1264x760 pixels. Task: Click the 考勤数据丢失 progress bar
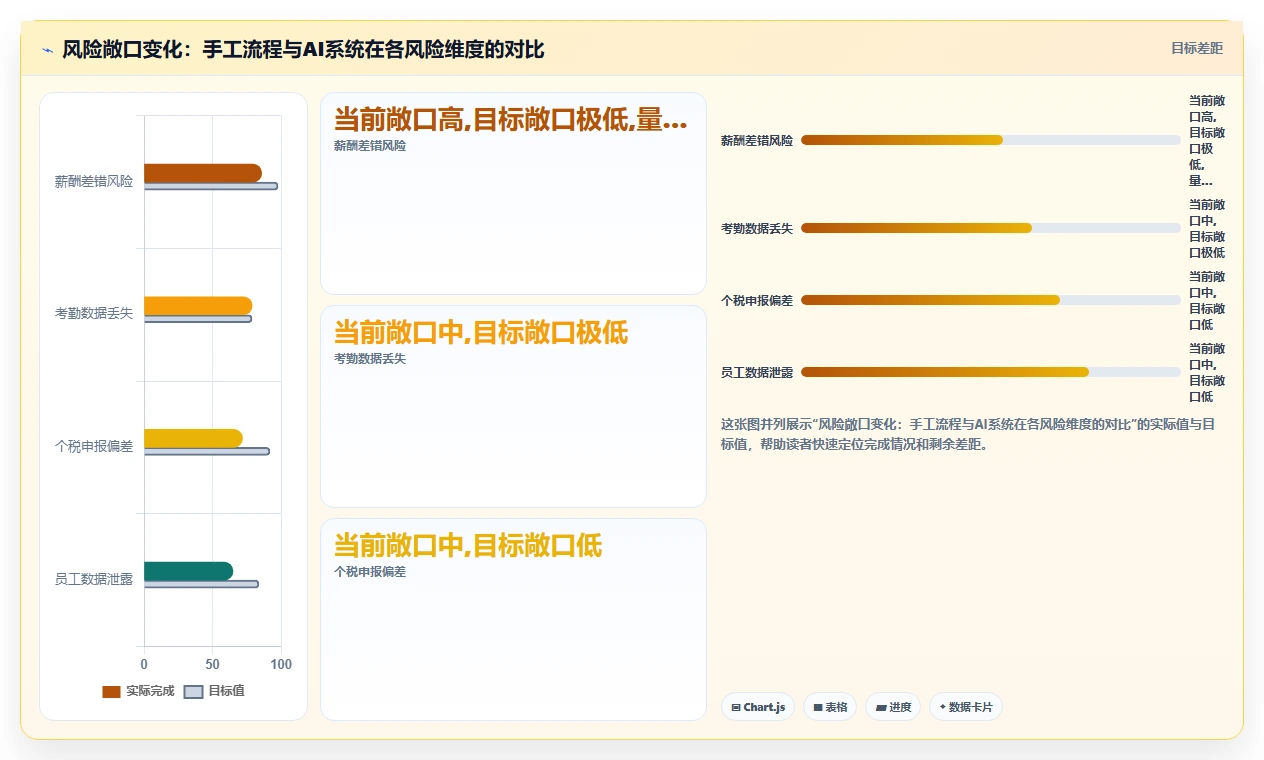click(990, 228)
